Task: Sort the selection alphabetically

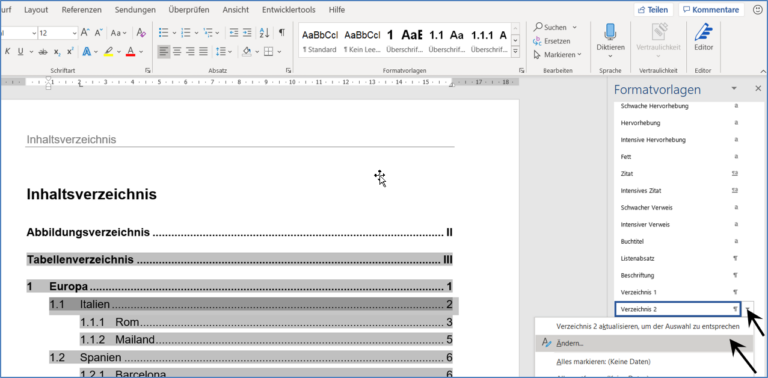Action: click(264, 33)
